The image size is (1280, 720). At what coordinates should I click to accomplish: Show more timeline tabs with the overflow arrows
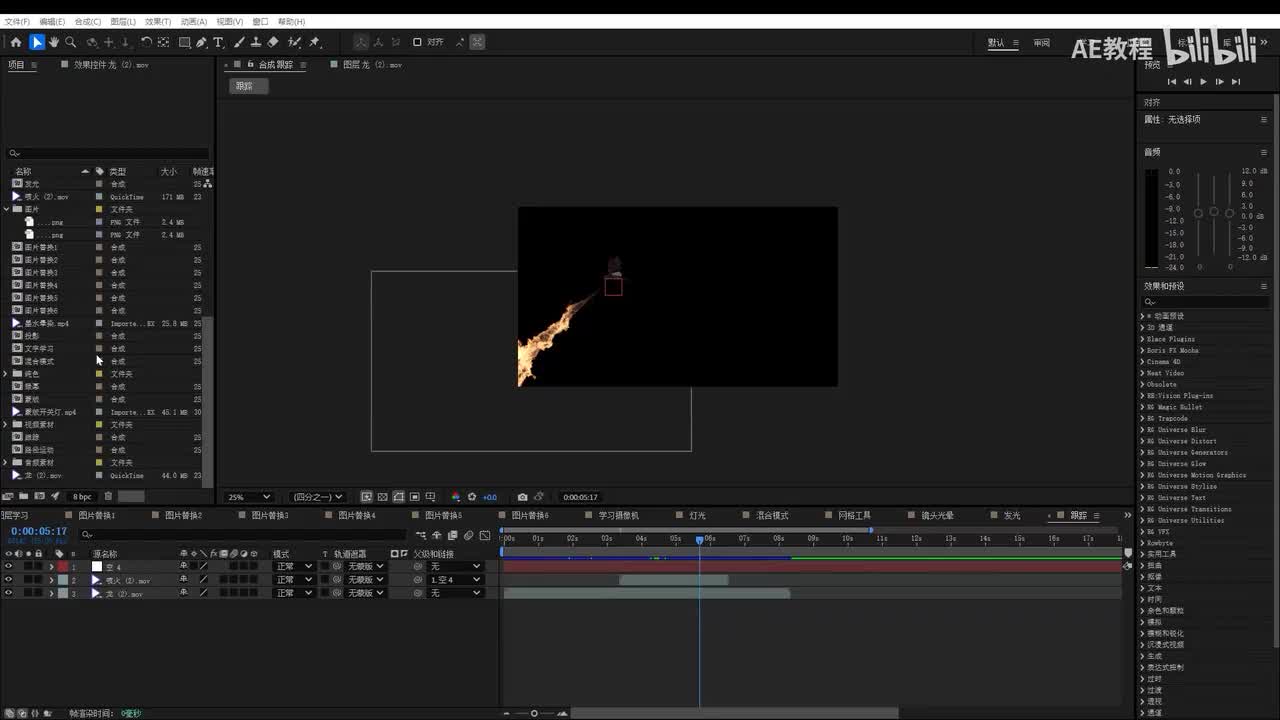click(1128, 516)
